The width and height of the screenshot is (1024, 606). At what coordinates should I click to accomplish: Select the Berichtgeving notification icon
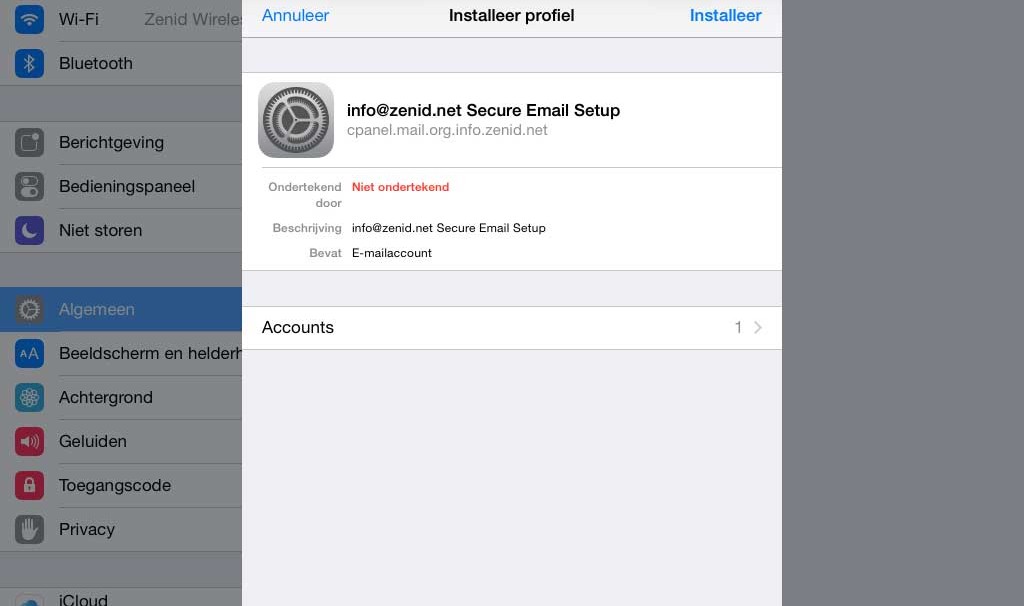pyautogui.click(x=29, y=142)
